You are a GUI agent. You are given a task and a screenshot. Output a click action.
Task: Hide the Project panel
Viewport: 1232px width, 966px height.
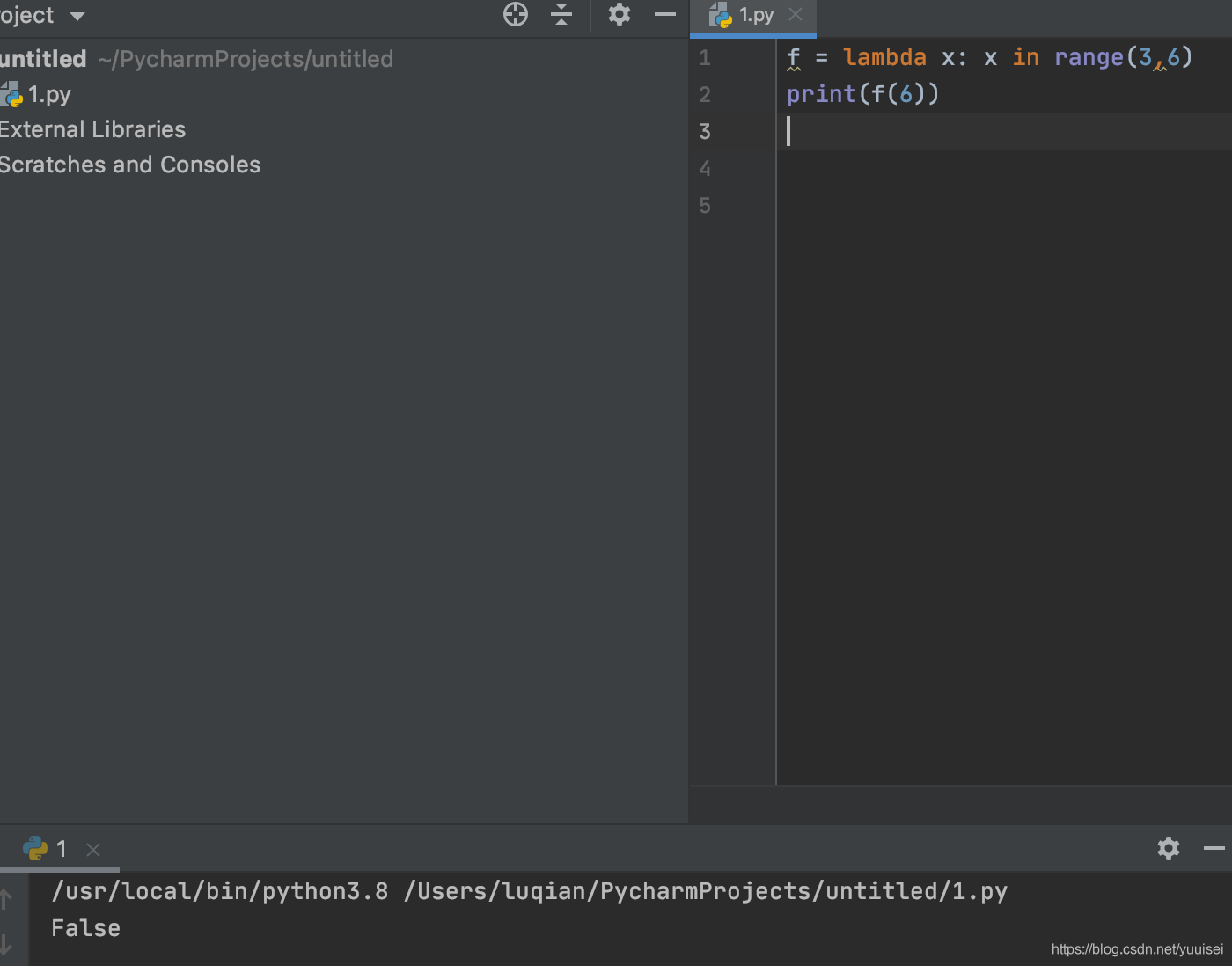pos(665,14)
